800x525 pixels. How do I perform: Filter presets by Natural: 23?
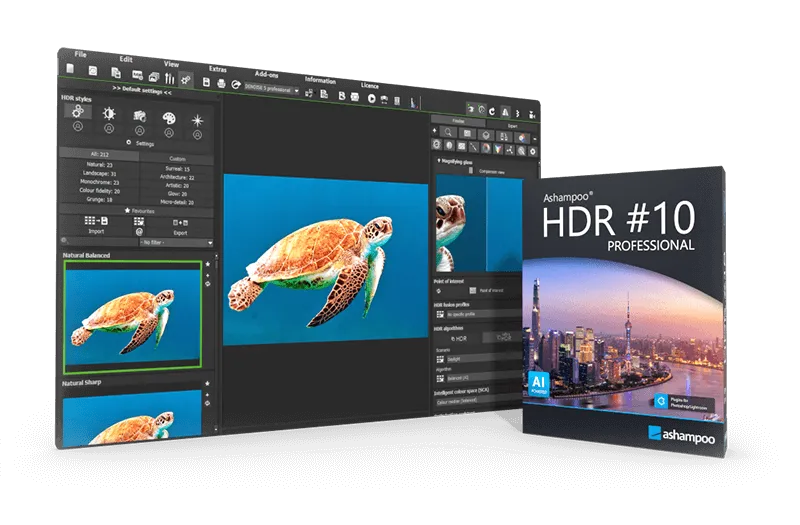tap(99, 165)
